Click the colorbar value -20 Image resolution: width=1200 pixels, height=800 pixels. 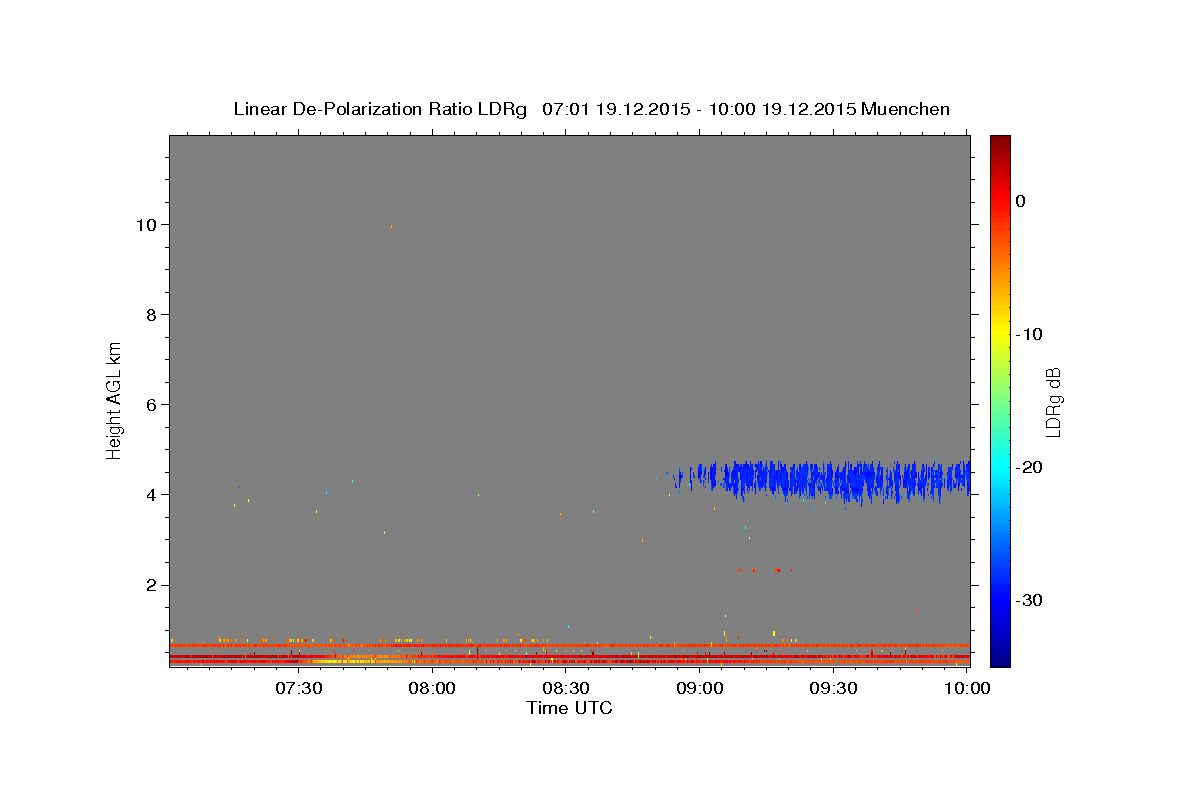1029,467
